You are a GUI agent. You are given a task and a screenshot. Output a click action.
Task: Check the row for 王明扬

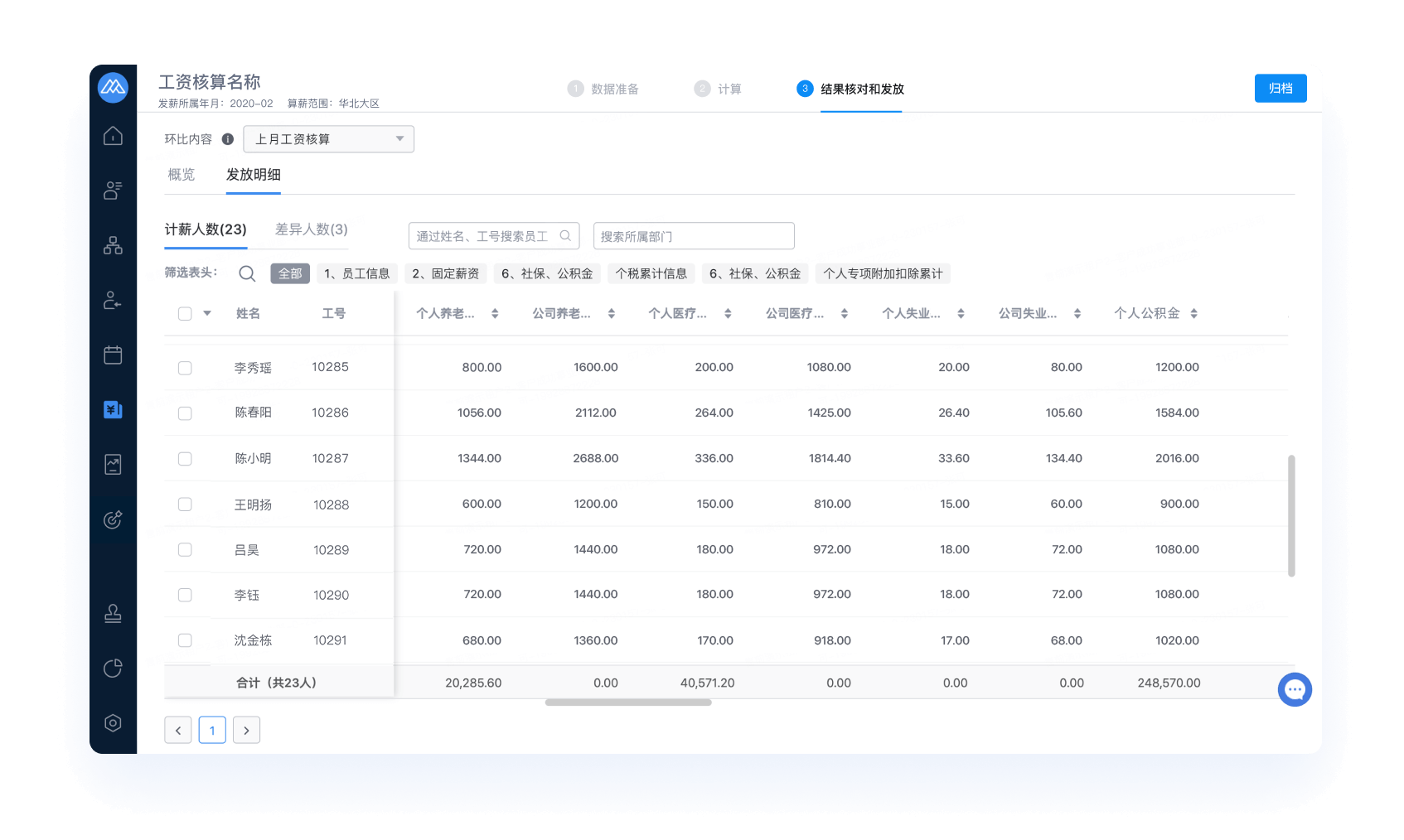pos(185,504)
